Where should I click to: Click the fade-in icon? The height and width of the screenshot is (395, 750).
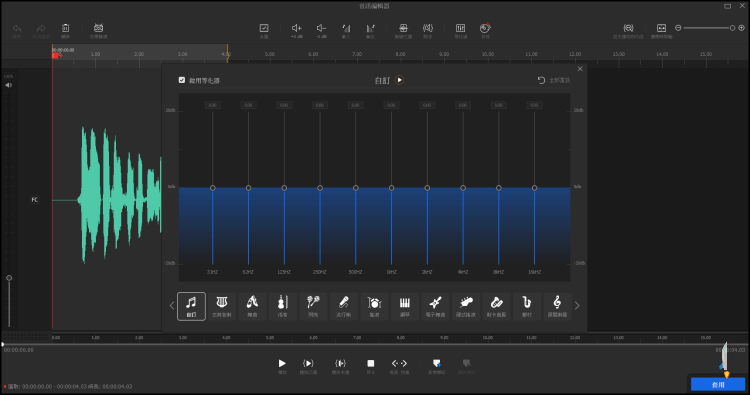(x=346, y=28)
